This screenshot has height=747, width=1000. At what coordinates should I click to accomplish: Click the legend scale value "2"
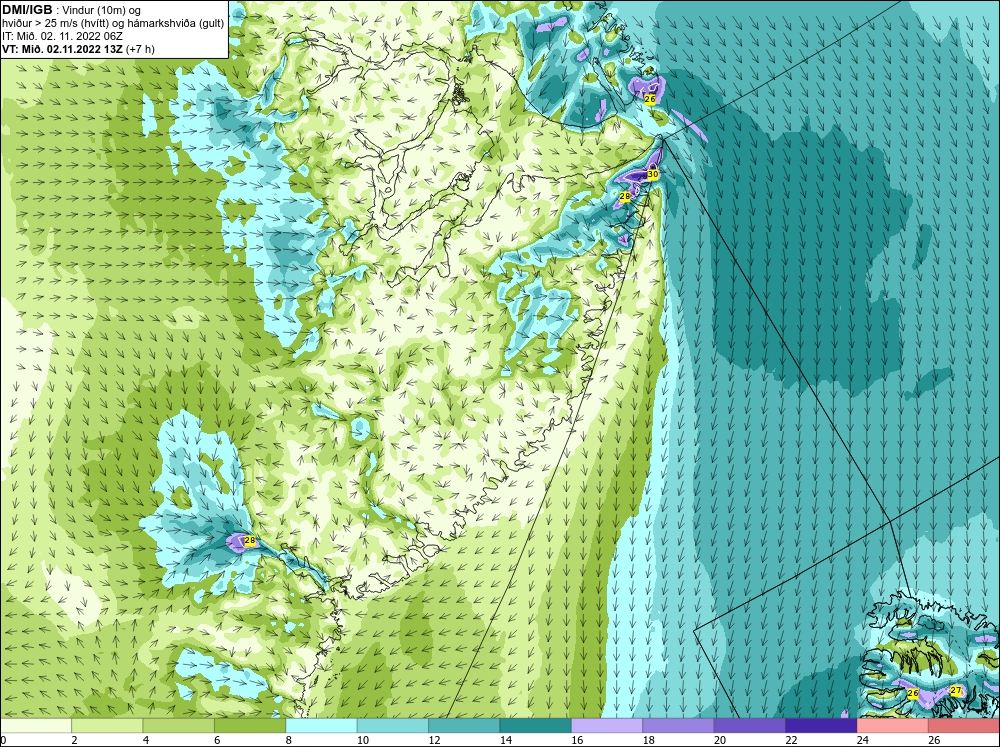coord(75,740)
